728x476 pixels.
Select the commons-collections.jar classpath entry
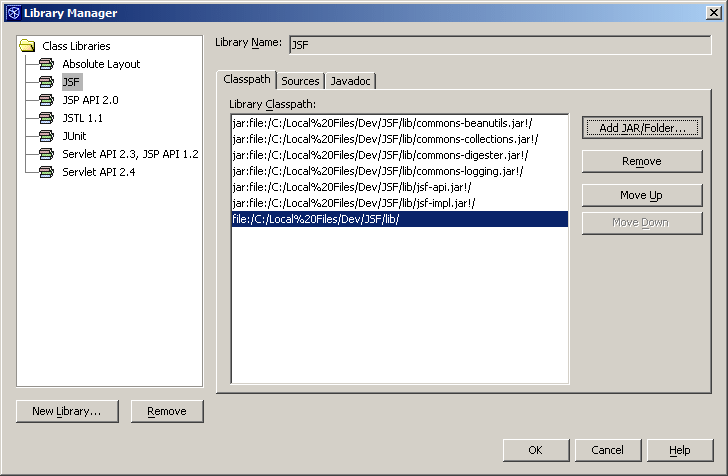pyautogui.click(x=399, y=139)
